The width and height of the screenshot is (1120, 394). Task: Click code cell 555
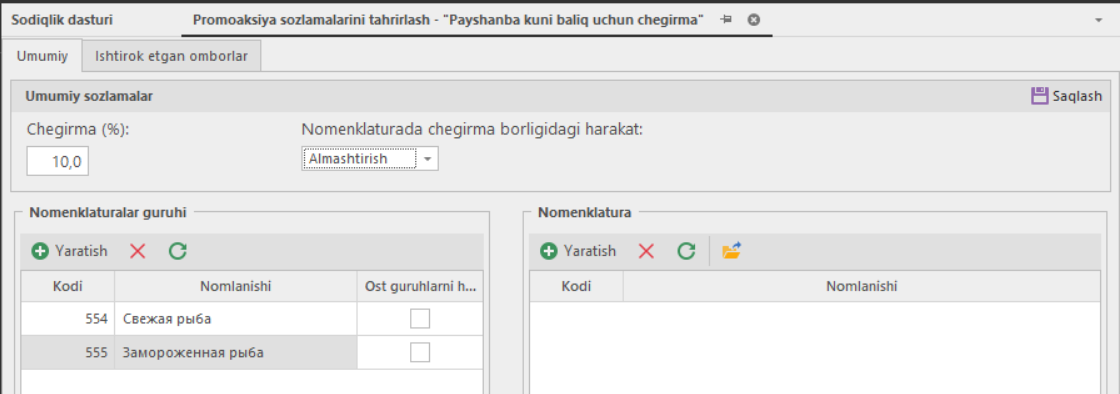pos(68,352)
